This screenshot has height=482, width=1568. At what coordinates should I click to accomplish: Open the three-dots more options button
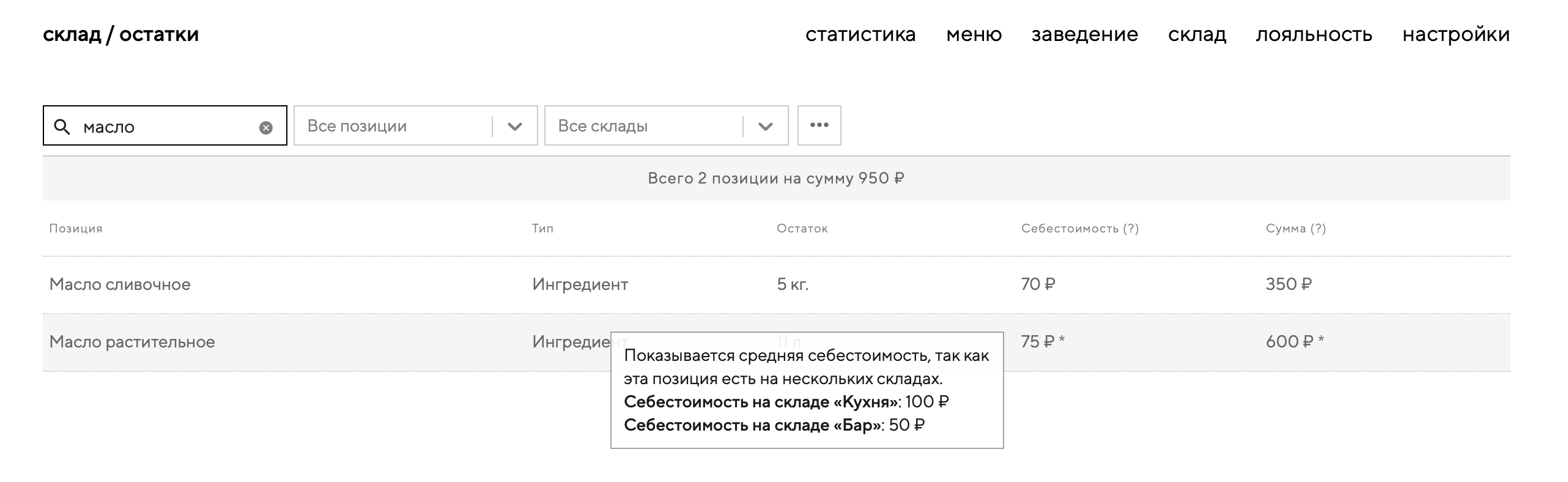819,125
